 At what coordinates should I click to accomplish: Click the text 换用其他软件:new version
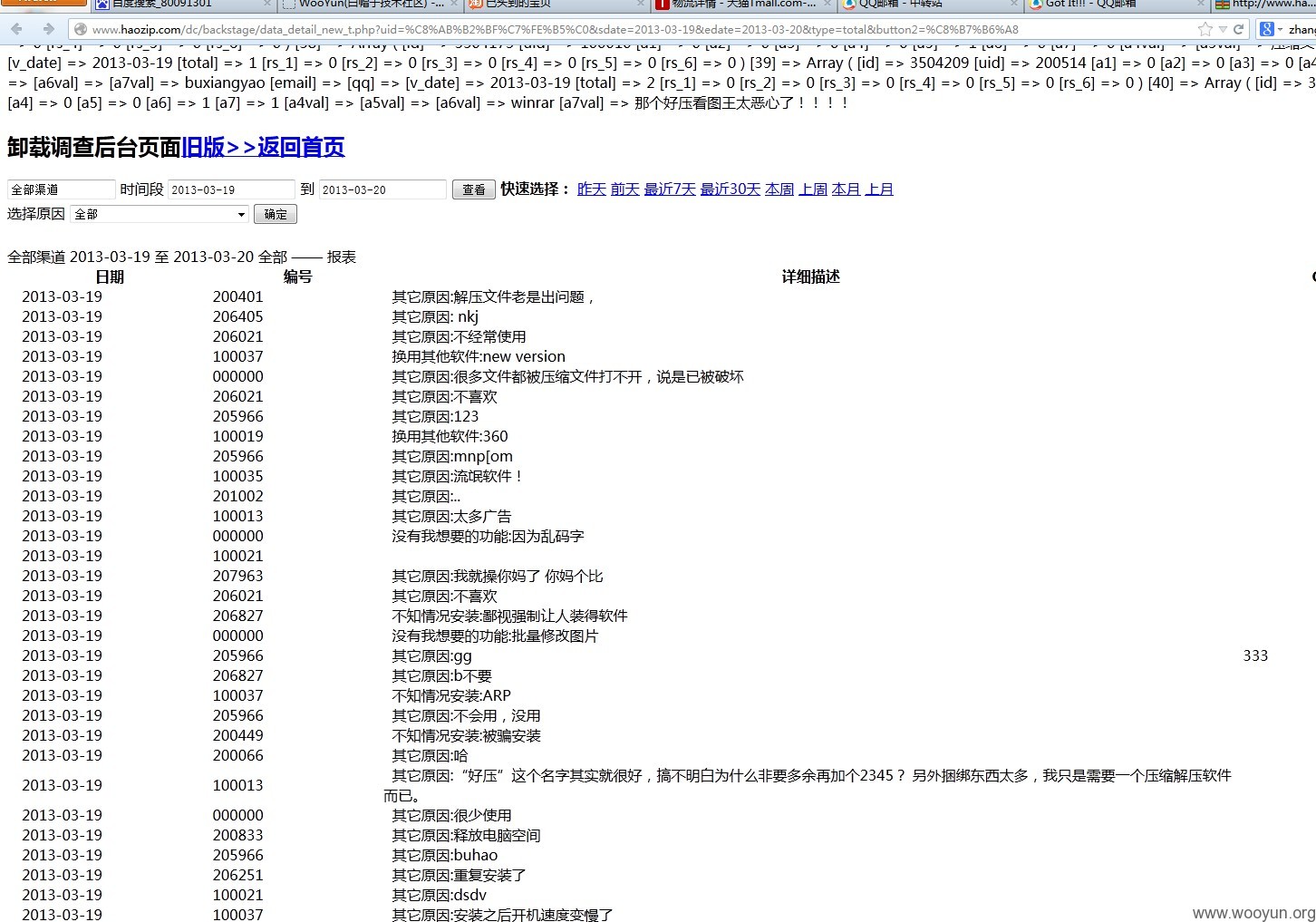[479, 356]
